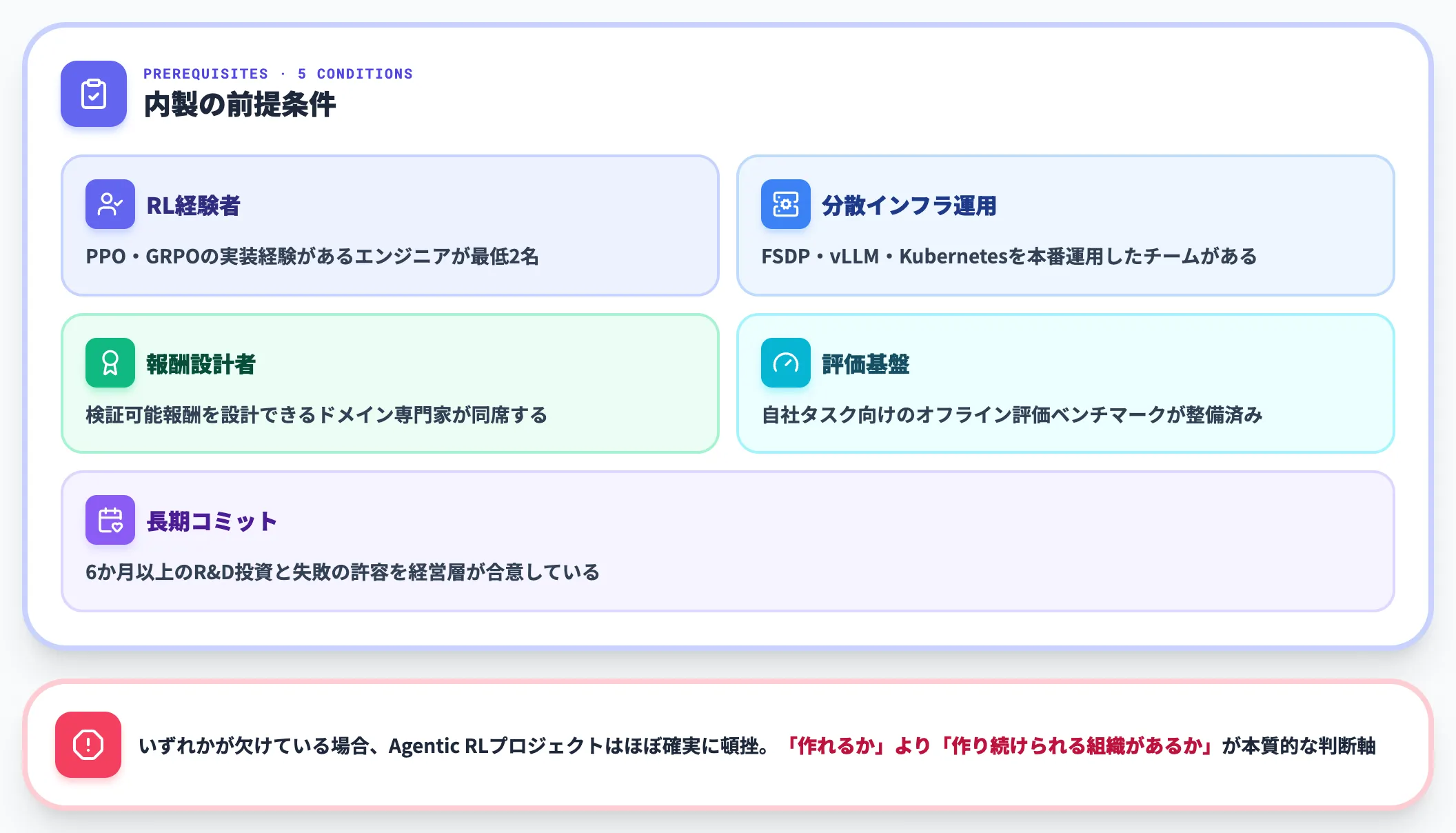The image size is (1456, 833).
Task: Click the calendar heart icon on 長期コミット card
Action: 110,520
